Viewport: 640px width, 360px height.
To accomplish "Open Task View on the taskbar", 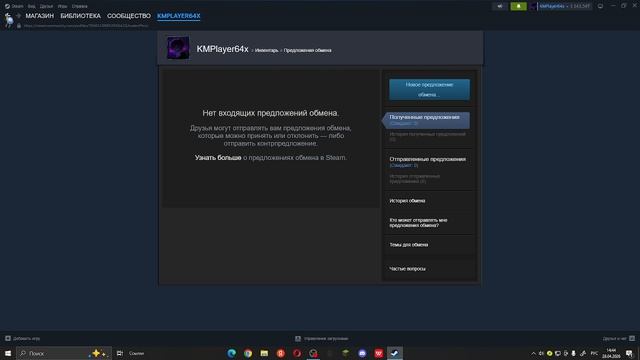I will pos(120,353).
